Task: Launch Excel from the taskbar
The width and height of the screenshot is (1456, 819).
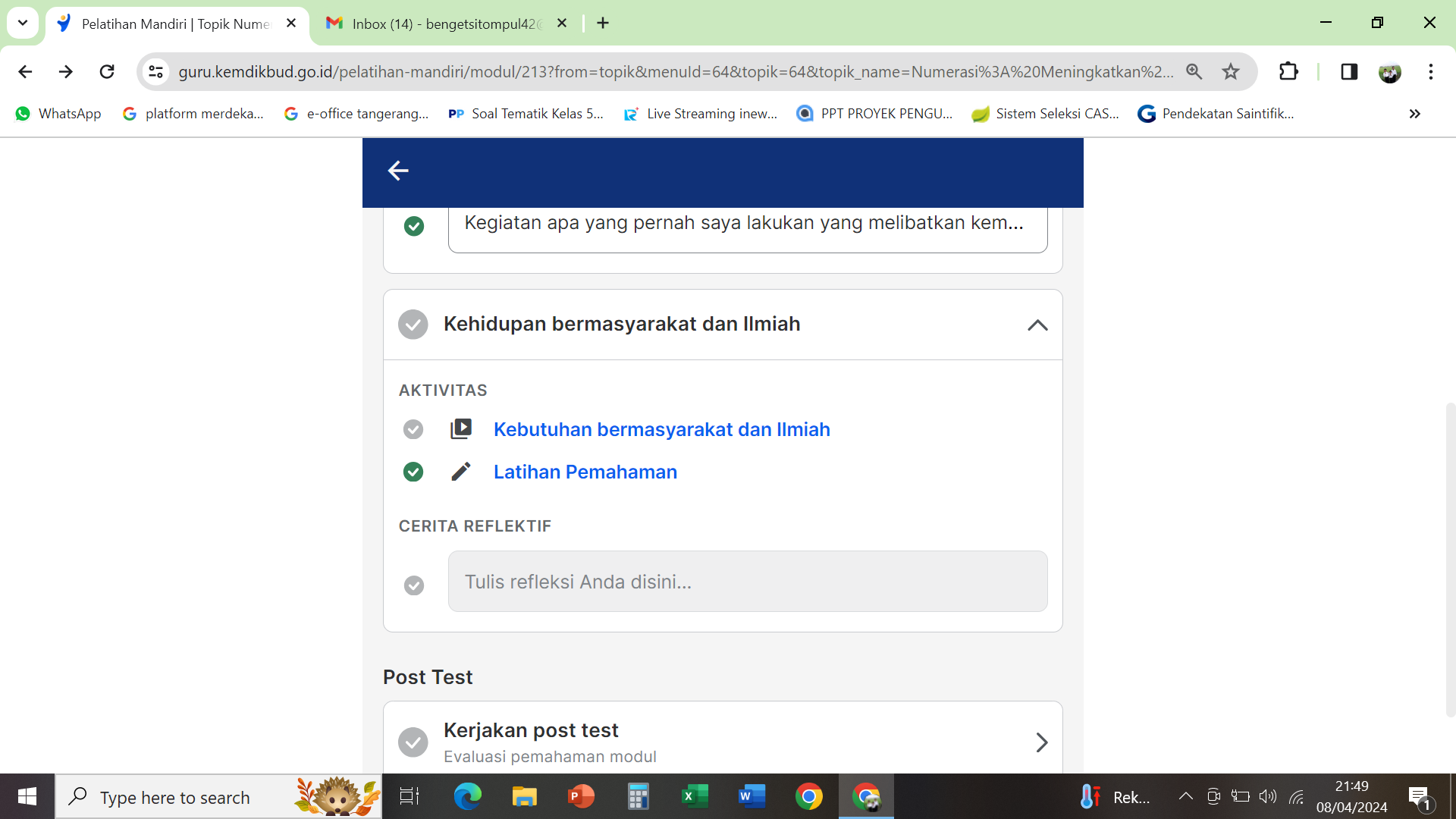Action: coord(695,796)
